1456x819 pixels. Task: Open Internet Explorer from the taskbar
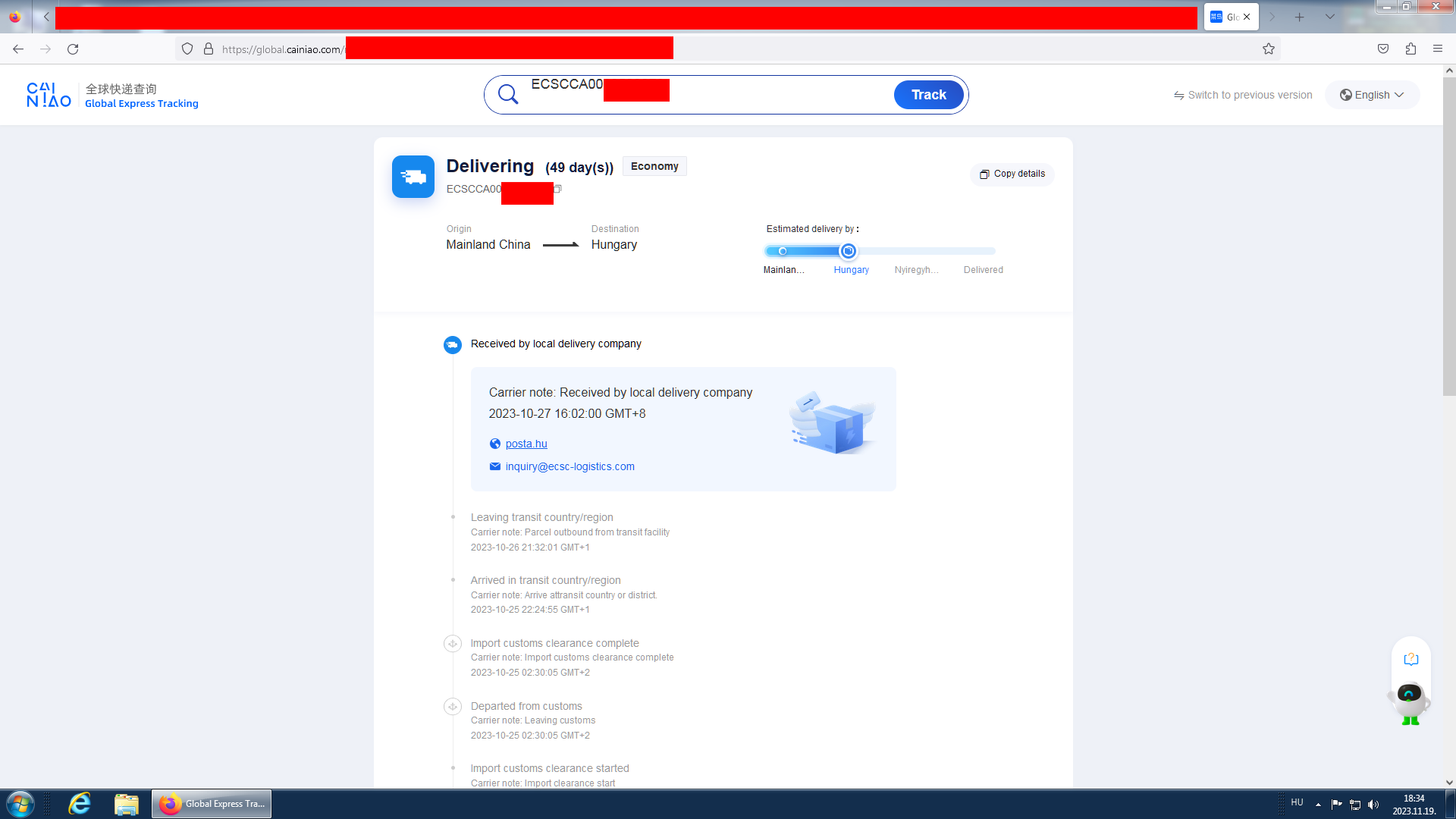click(x=80, y=804)
